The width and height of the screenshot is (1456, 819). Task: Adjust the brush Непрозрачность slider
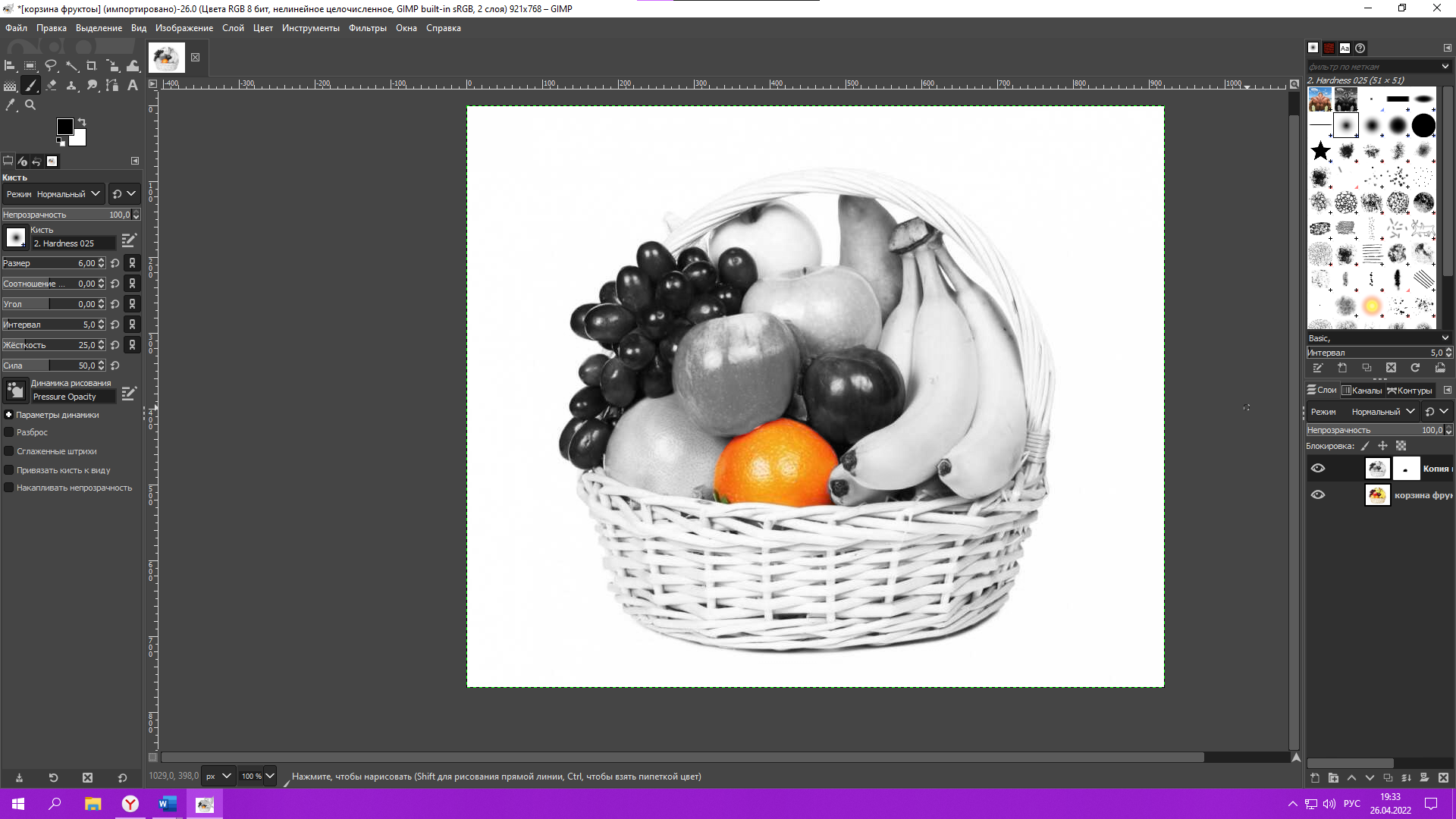(67, 215)
